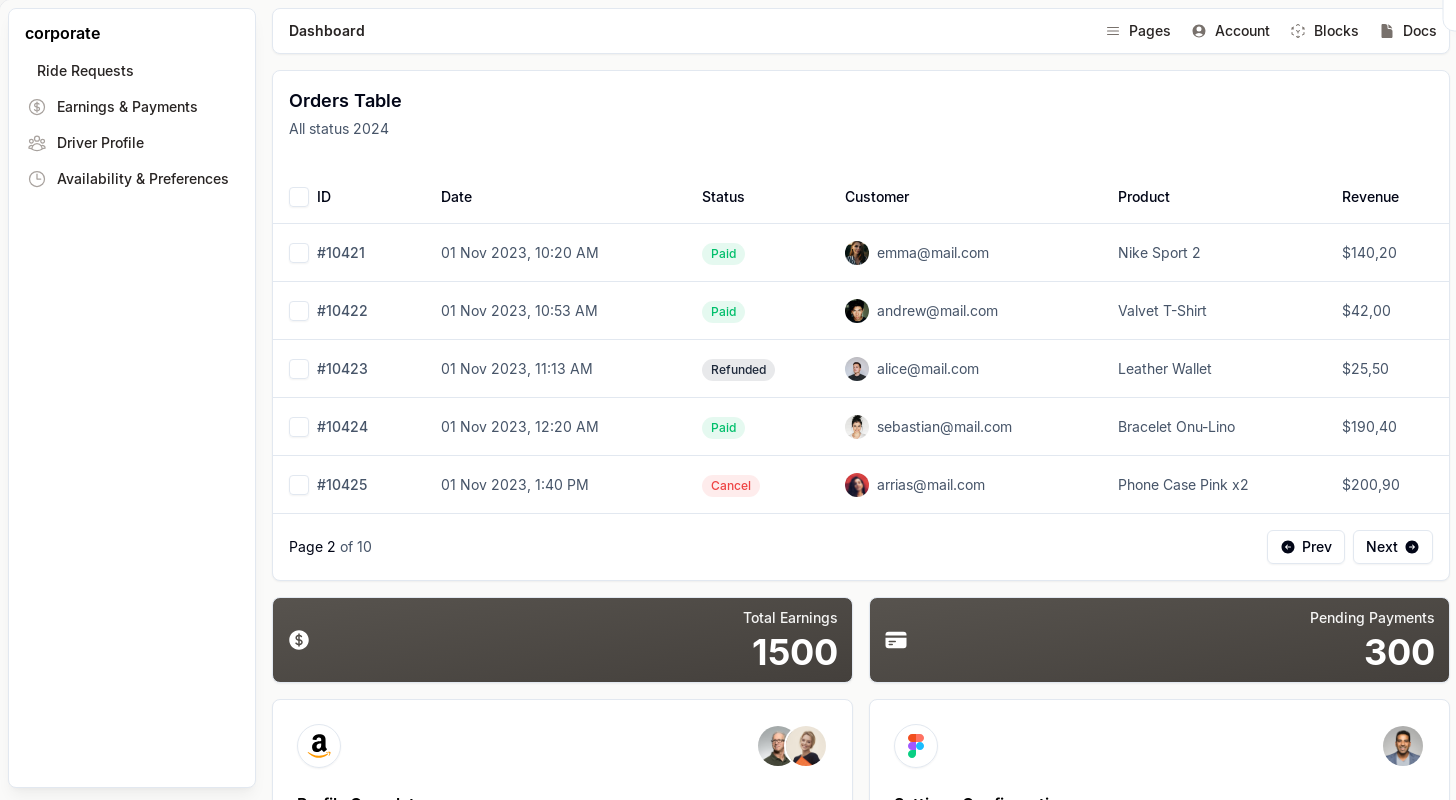Image resolution: width=1456 pixels, height=800 pixels.
Task: Toggle the select-all checkbox in table header
Action: [x=299, y=197]
